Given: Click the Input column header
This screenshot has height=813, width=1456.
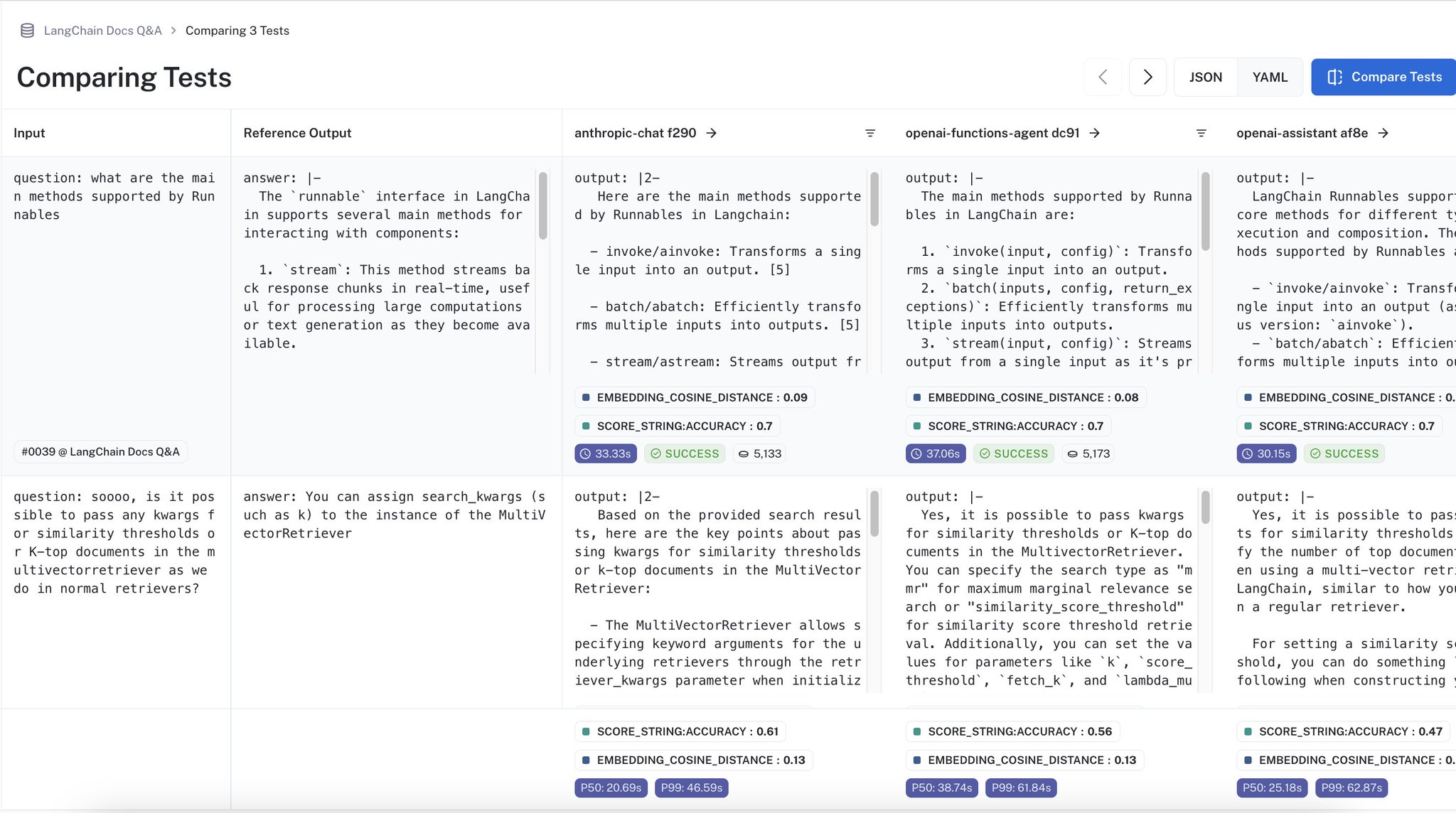Looking at the screenshot, I should [29, 133].
